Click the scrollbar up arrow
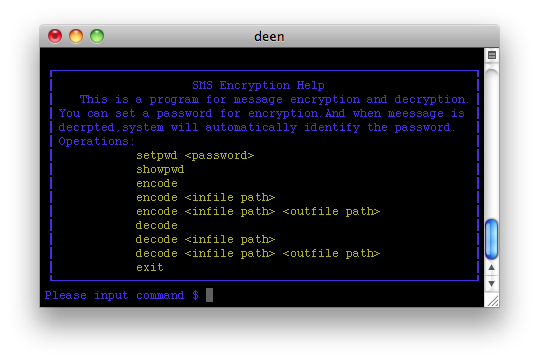The image size is (539, 362). tap(492, 267)
